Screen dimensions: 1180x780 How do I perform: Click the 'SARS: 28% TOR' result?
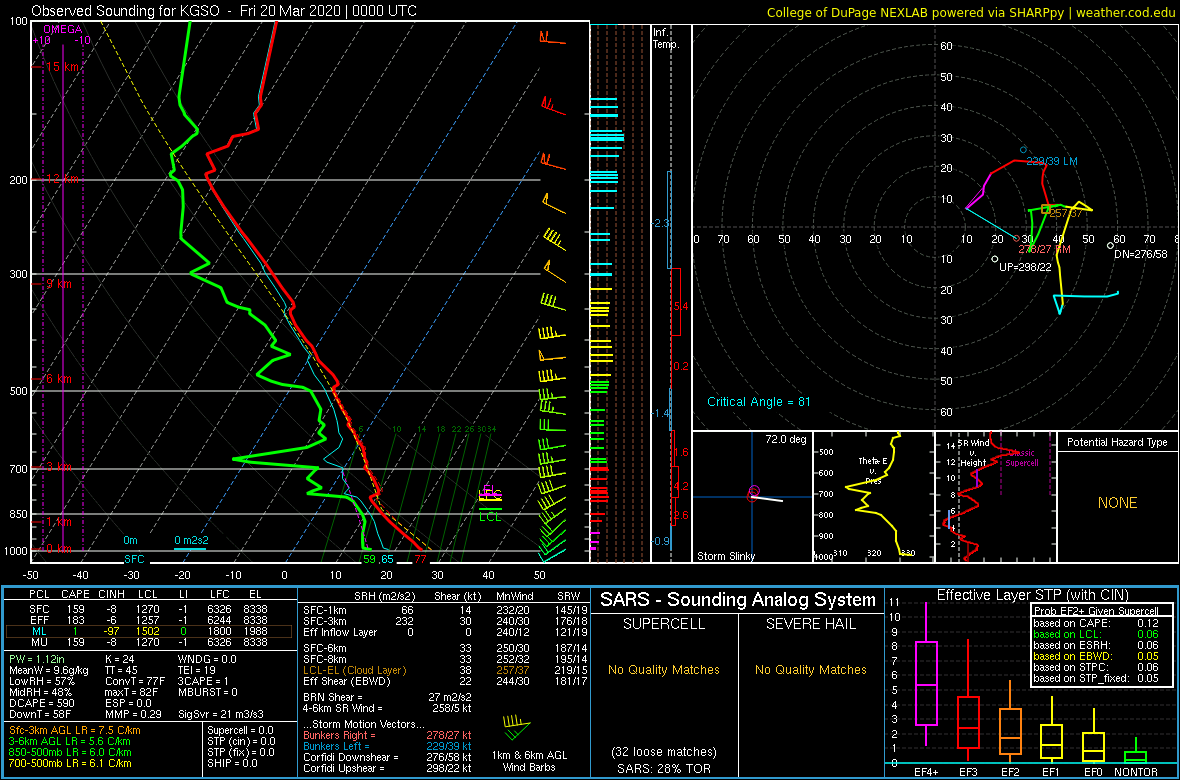[x=664, y=768]
